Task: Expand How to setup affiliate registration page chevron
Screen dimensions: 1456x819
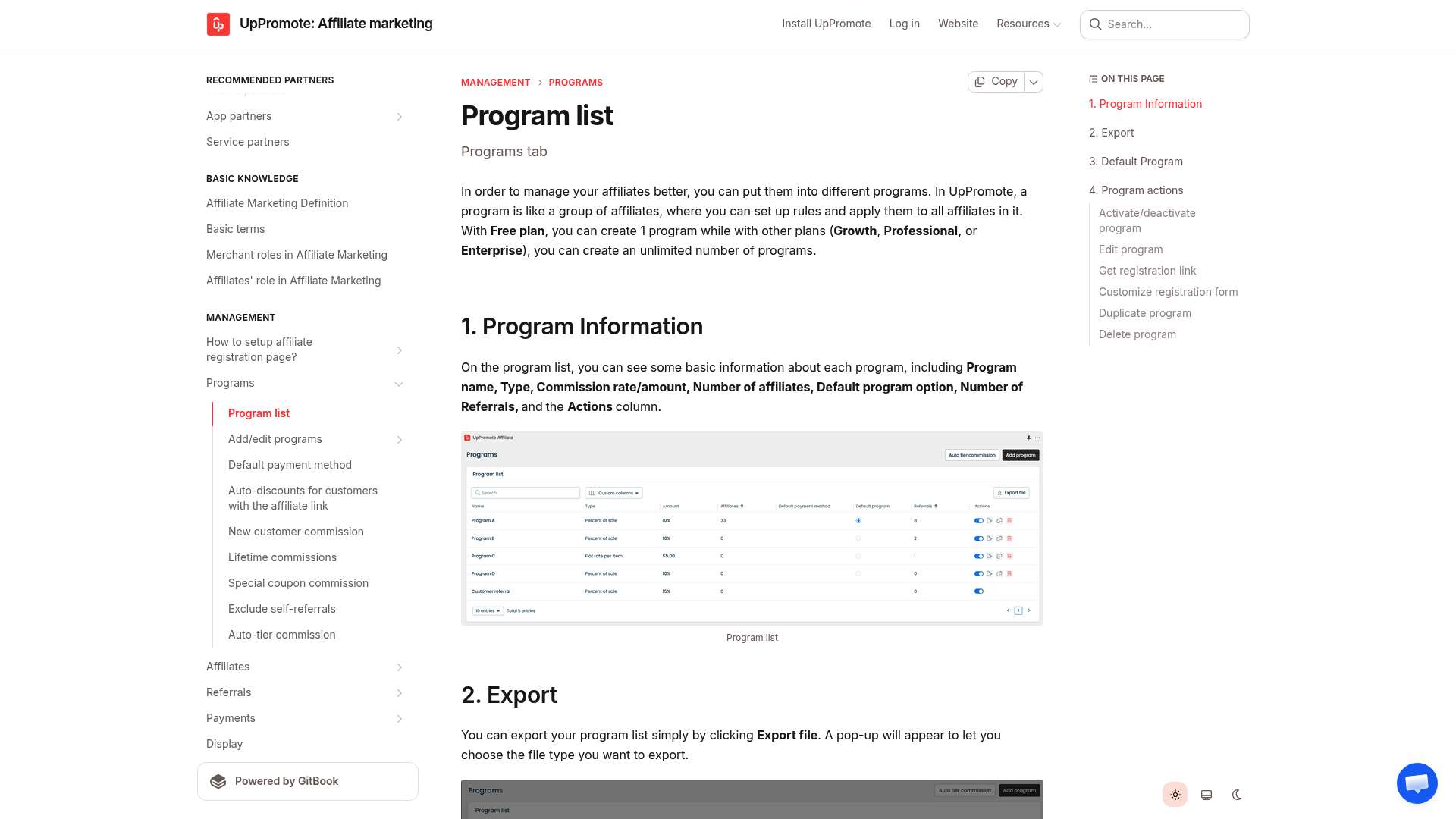Action: [x=400, y=350]
